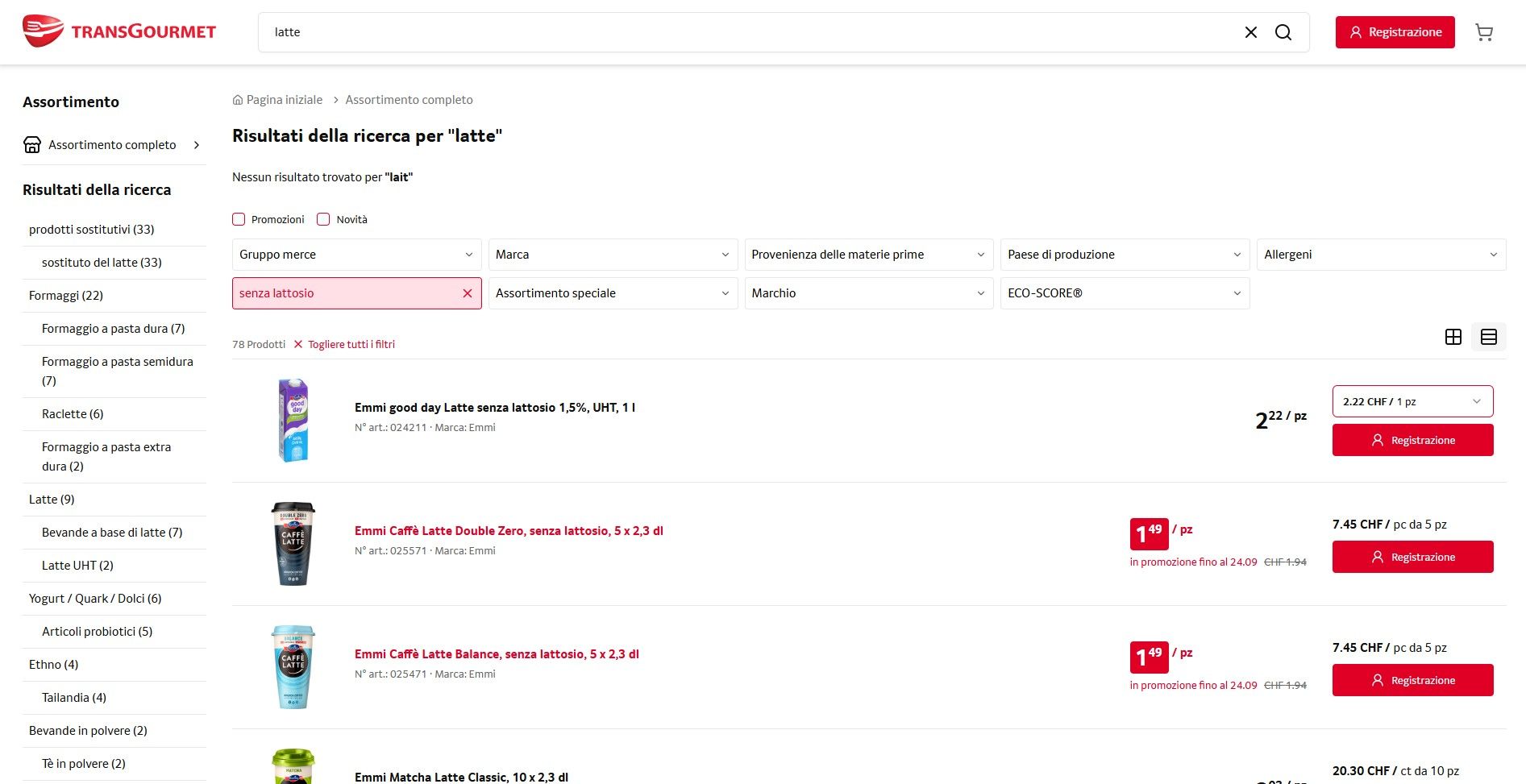
Task: Choose Articoli probiotici (5)
Action: 97,632
